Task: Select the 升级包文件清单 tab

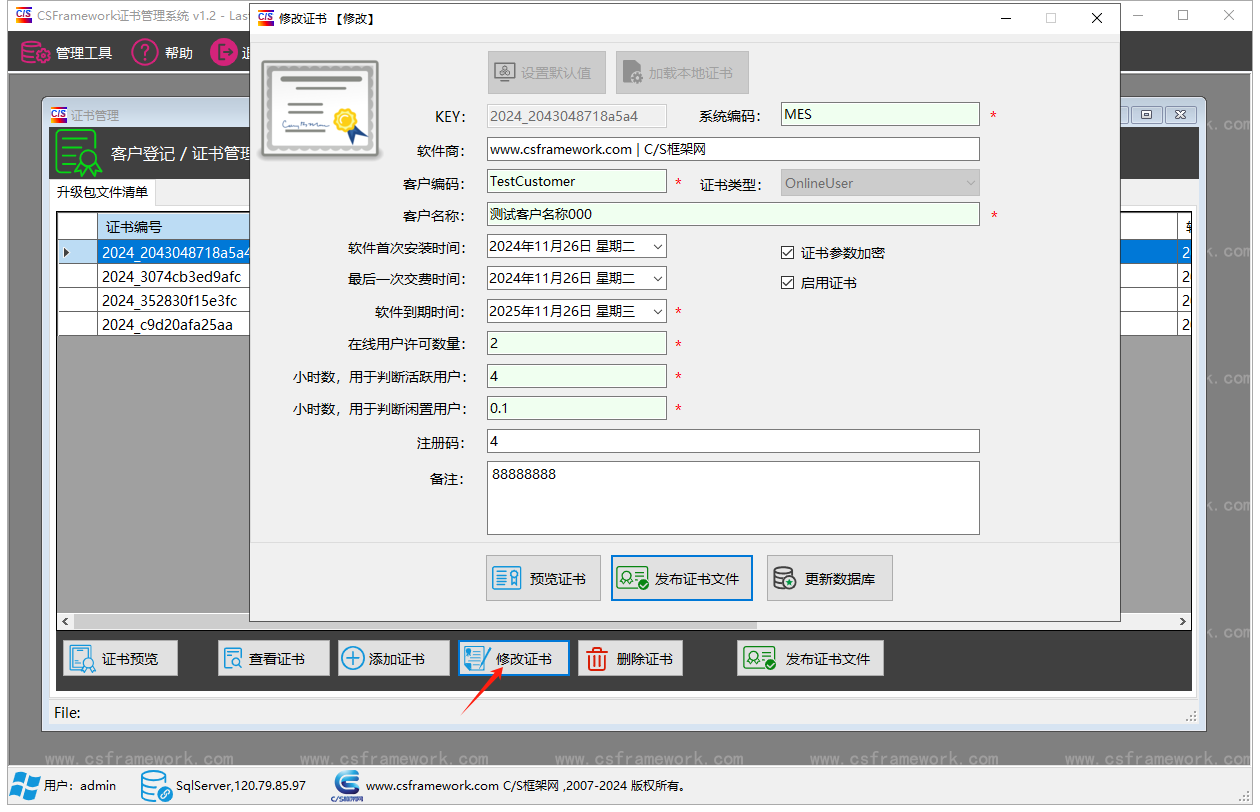Action: [102, 192]
